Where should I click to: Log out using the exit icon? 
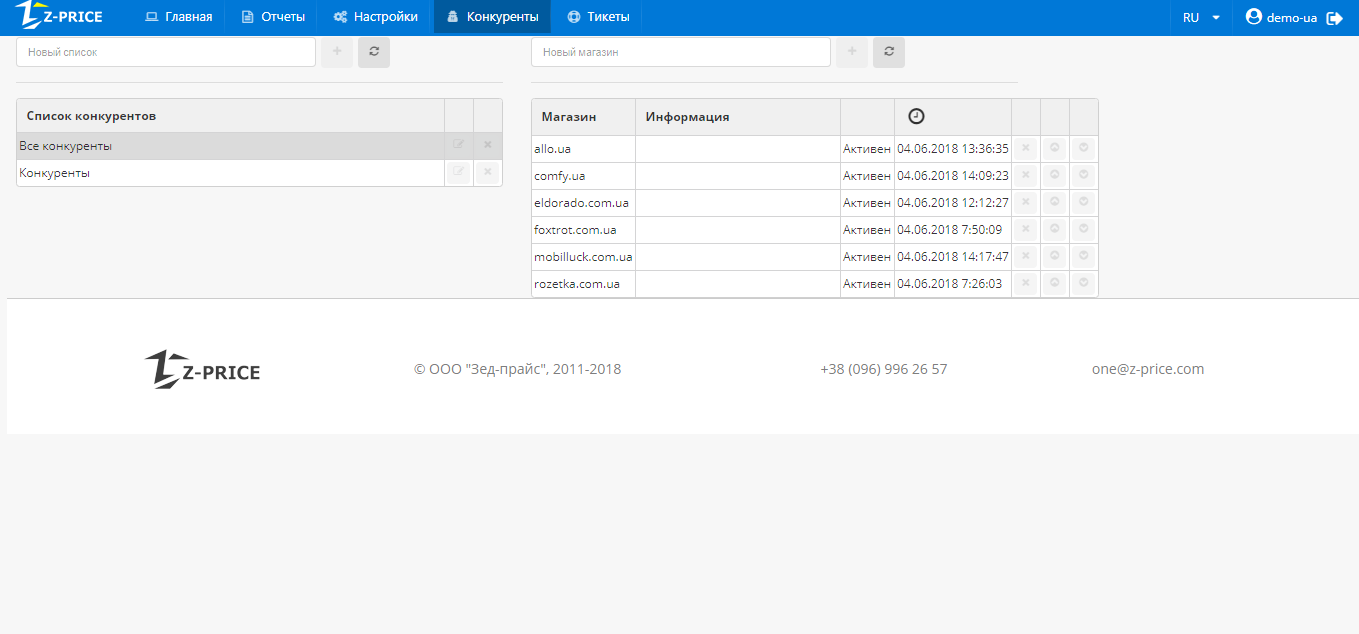tap(1334, 18)
